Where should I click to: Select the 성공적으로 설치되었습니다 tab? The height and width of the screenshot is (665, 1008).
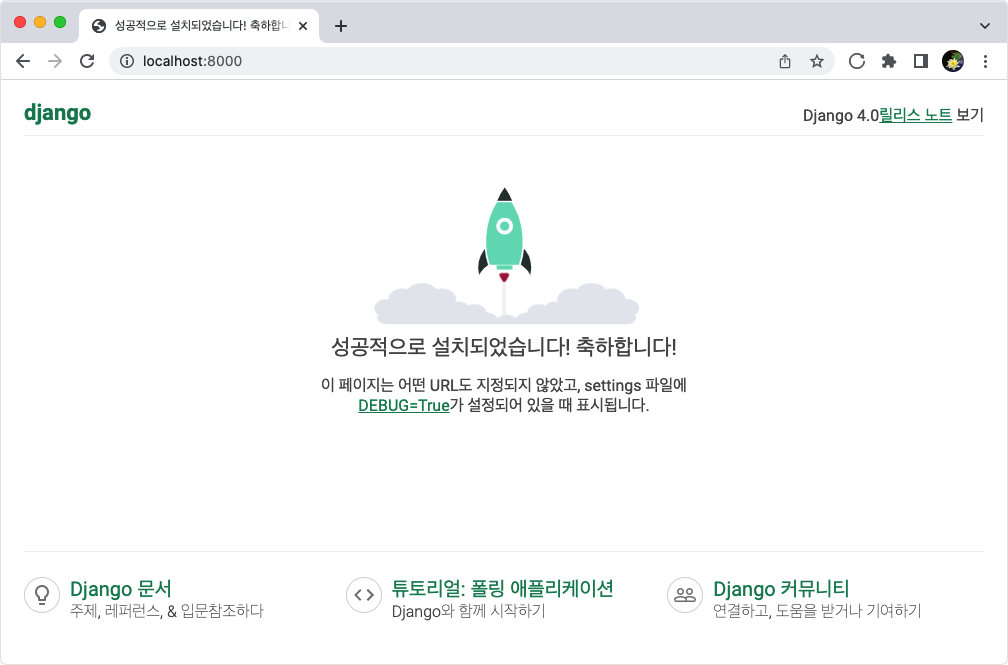(x=199, y=26)
